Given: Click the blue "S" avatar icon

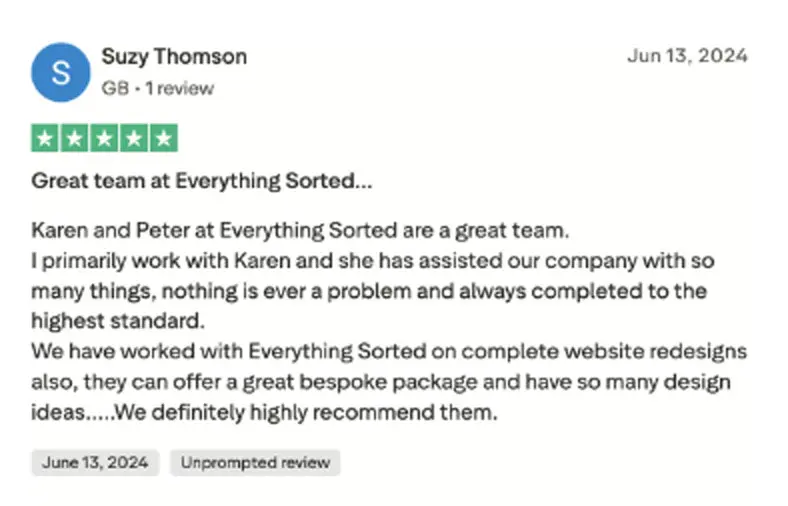Looking at the screenshot, I should (61, 72).
